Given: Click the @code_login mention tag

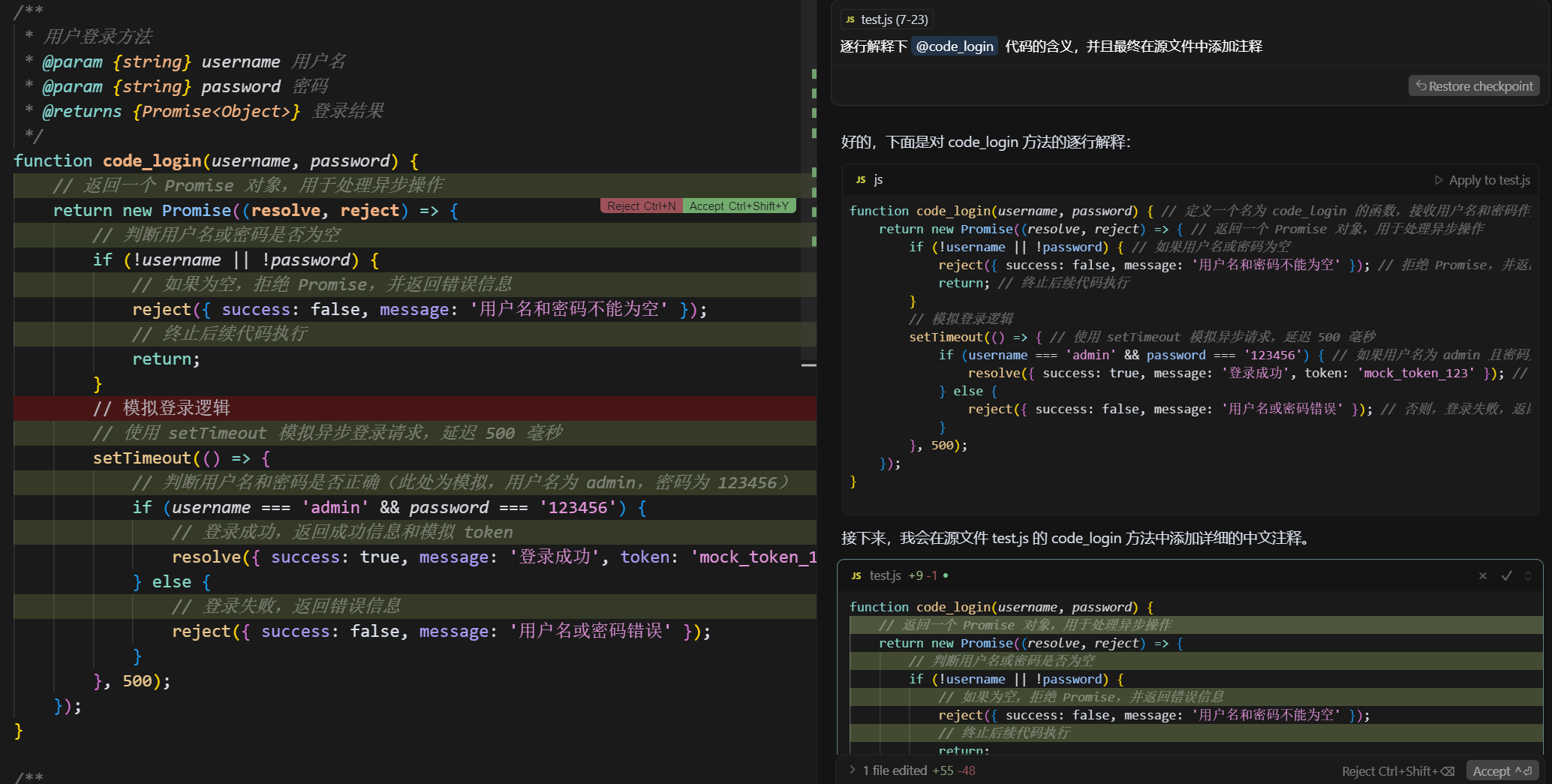Looking at the screenshot, I should pos(954,47).
